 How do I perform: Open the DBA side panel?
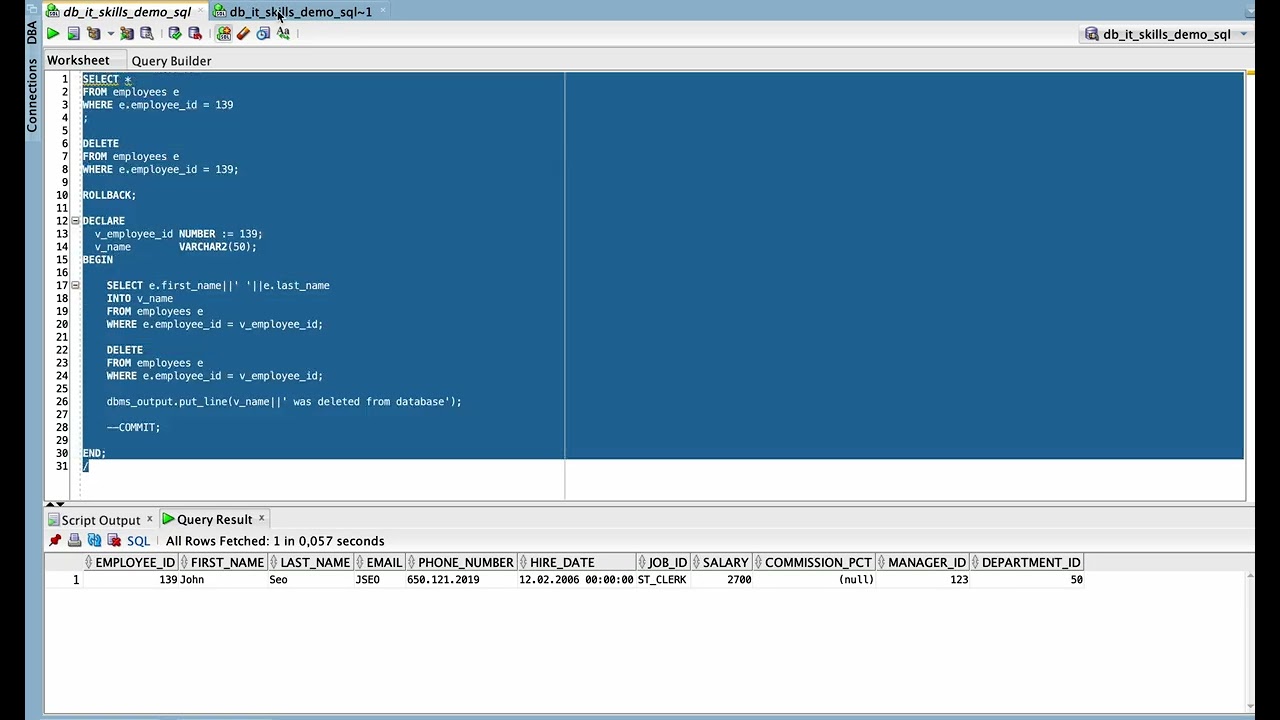pos(32,32)
